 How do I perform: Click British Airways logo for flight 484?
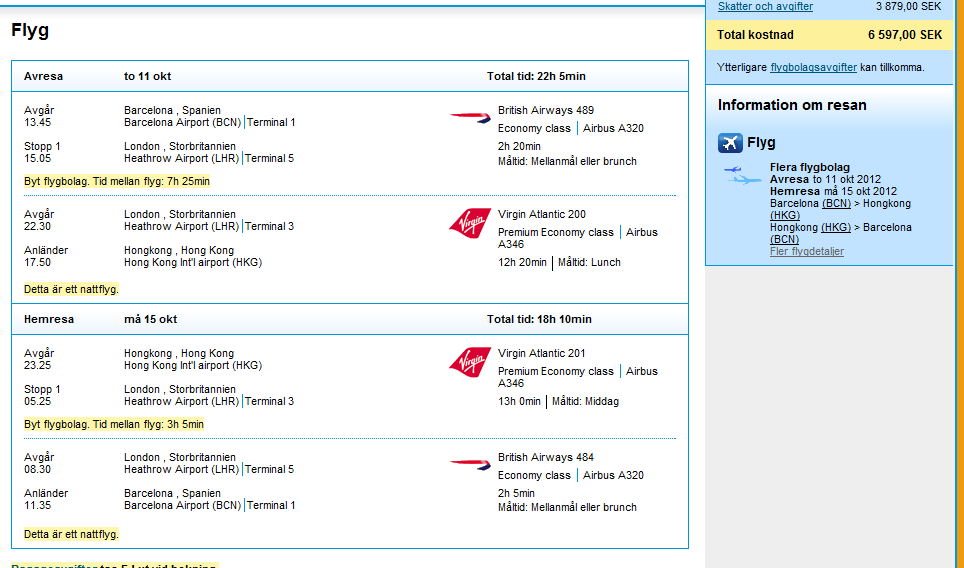pos(471,464)
